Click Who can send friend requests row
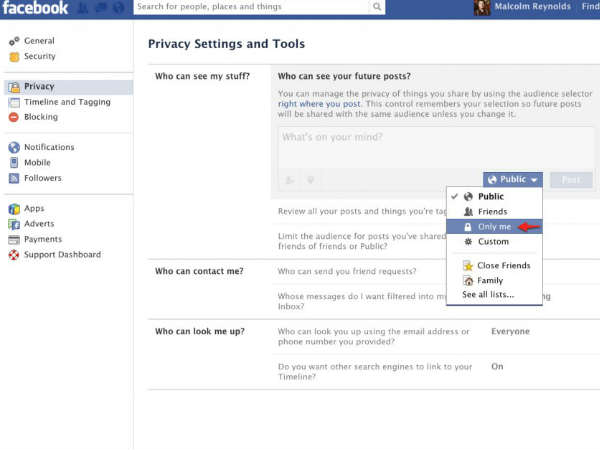The width and height of the screenshot is (600, 450). [347, 271]
